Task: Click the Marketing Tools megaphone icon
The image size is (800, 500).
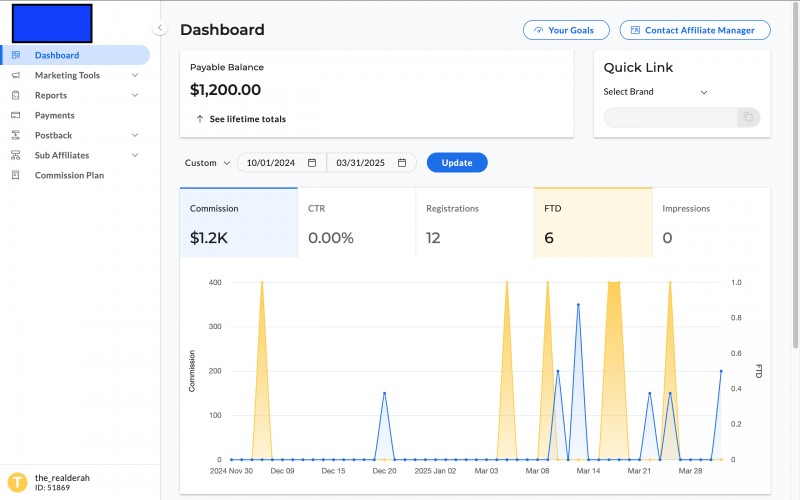Action: (15, 75)
